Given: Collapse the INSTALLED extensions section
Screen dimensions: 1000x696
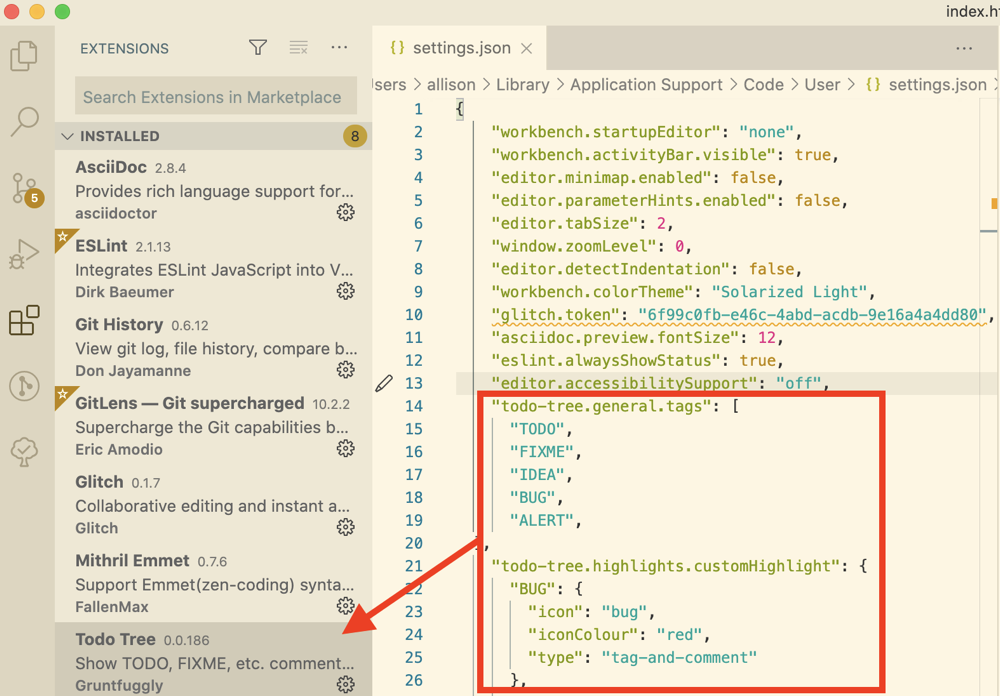Looking at the screenshot, I should coord(68,136).
